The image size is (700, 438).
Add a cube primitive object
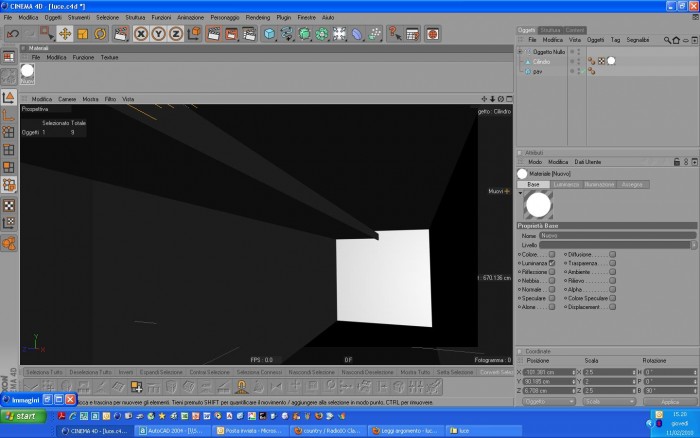click(x=269, y=34)
